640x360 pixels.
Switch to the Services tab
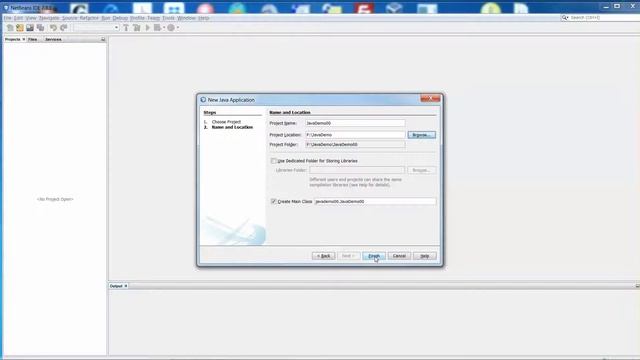point(53,39)
